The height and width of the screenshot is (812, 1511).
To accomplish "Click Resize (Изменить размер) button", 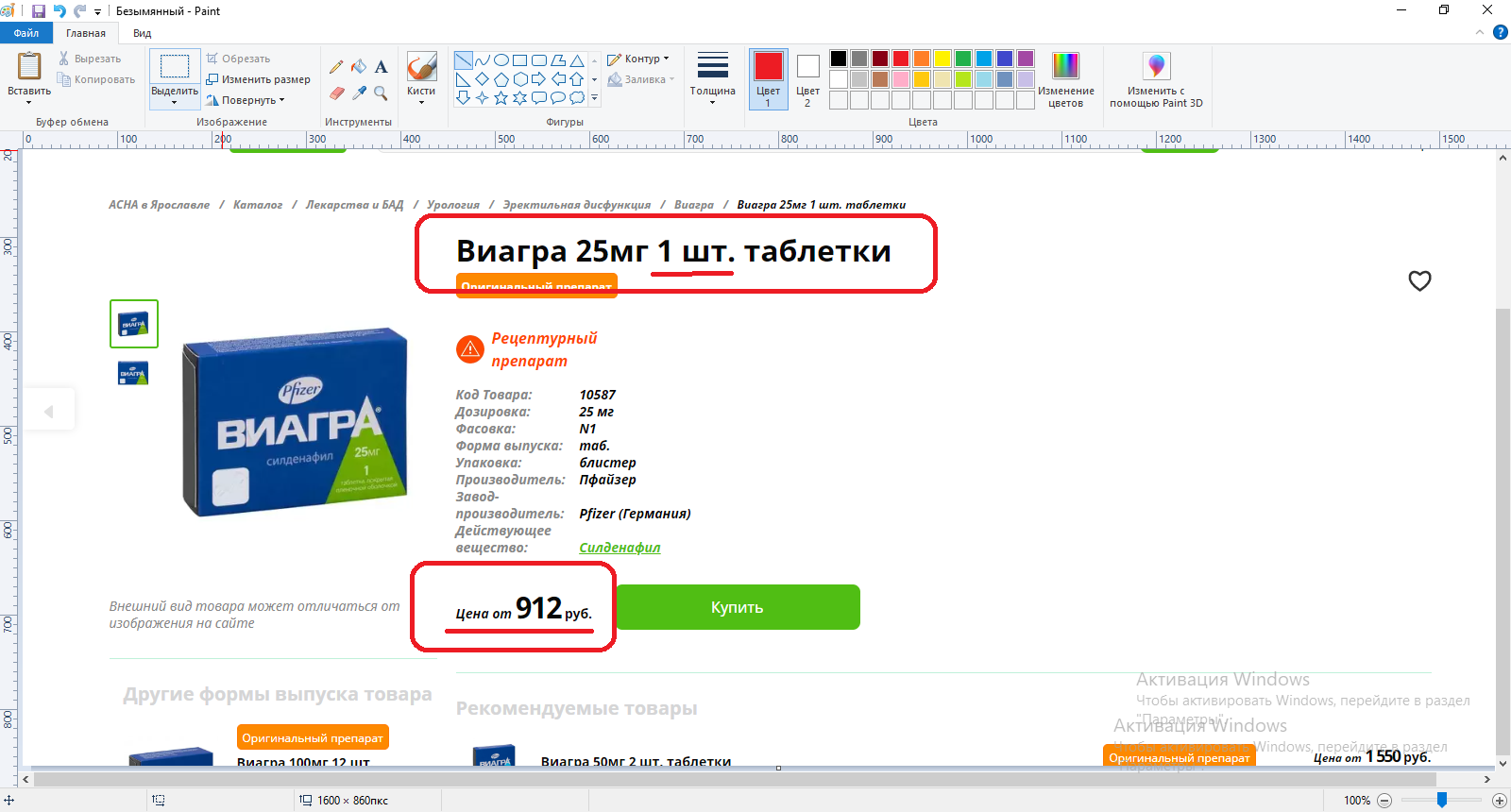I will coord(259,79).
